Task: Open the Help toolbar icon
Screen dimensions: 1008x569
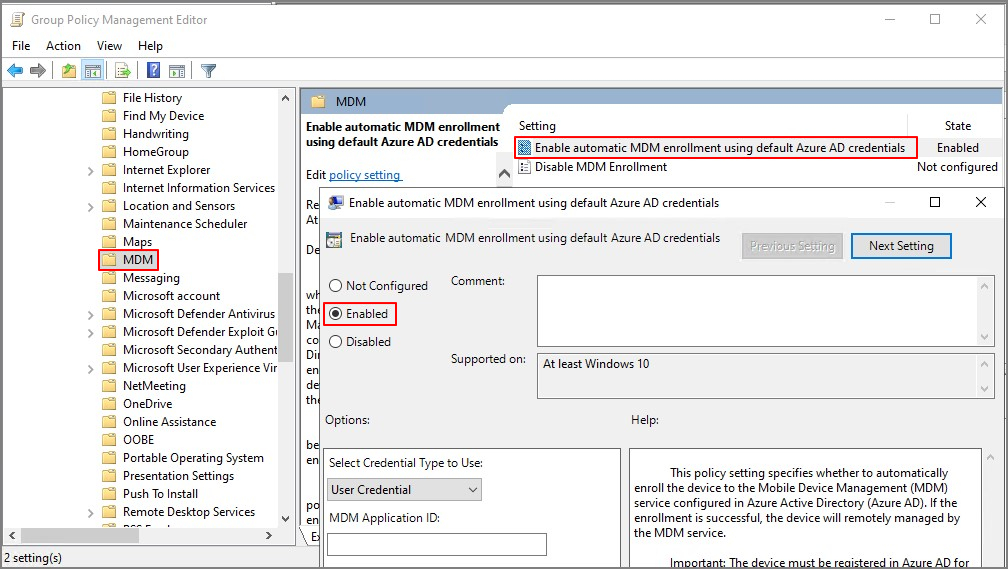Action: pyautogui.click(x=153, y=70)
